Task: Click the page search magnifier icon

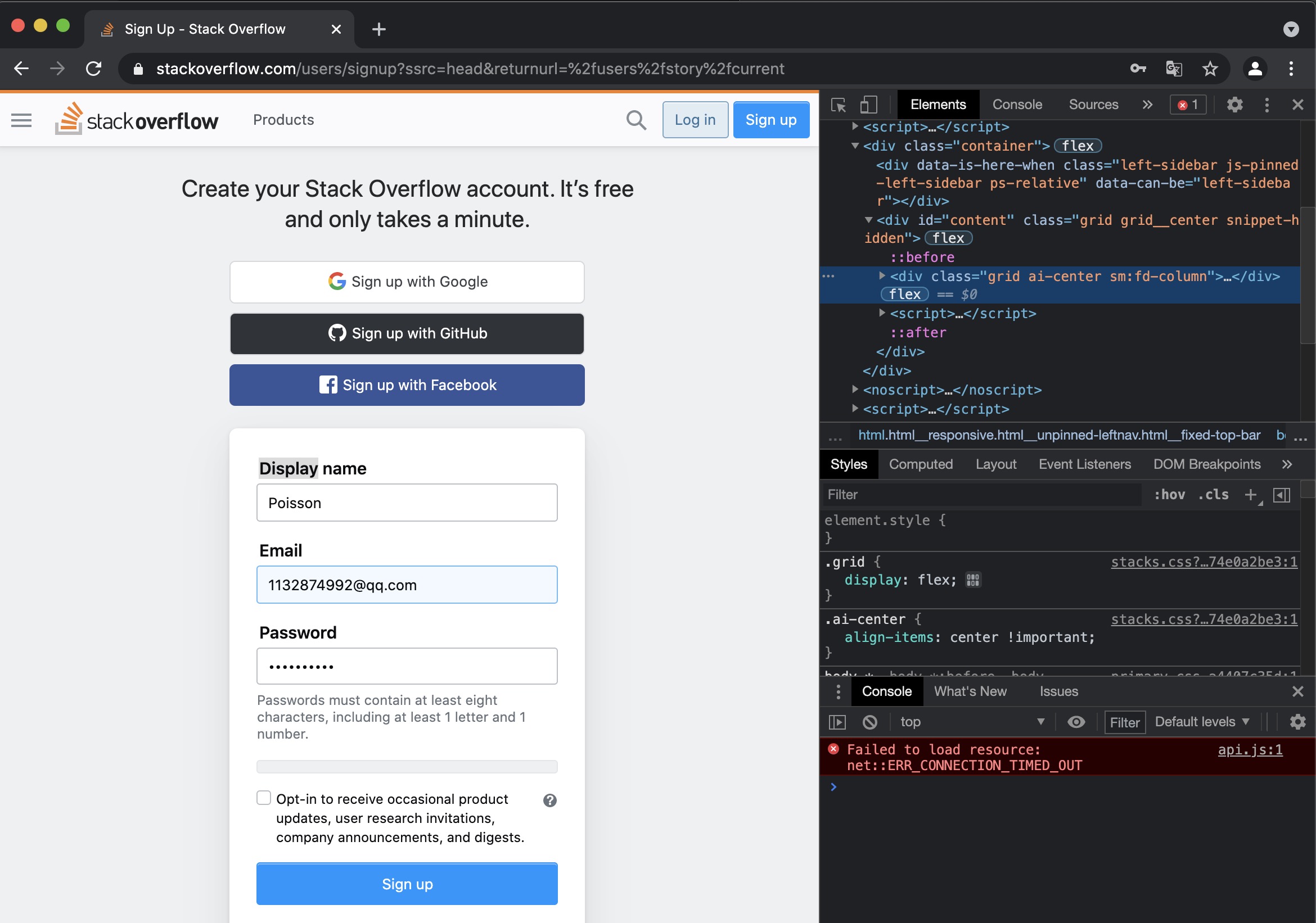Action: pos(636,120)
